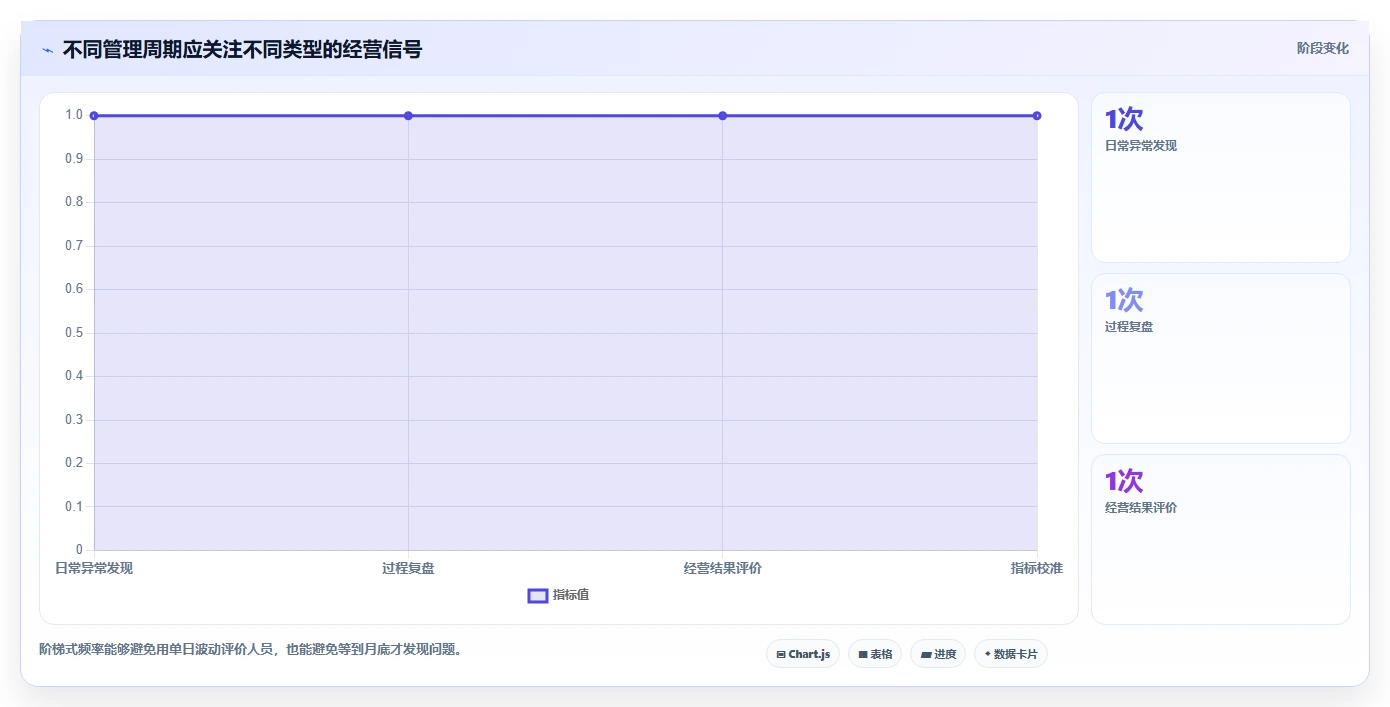Image resolution: width=1390 pixels, height=707 pixels.
Task: Open the 过程复盘 1次 data card
Action: tap(1220, 358)
